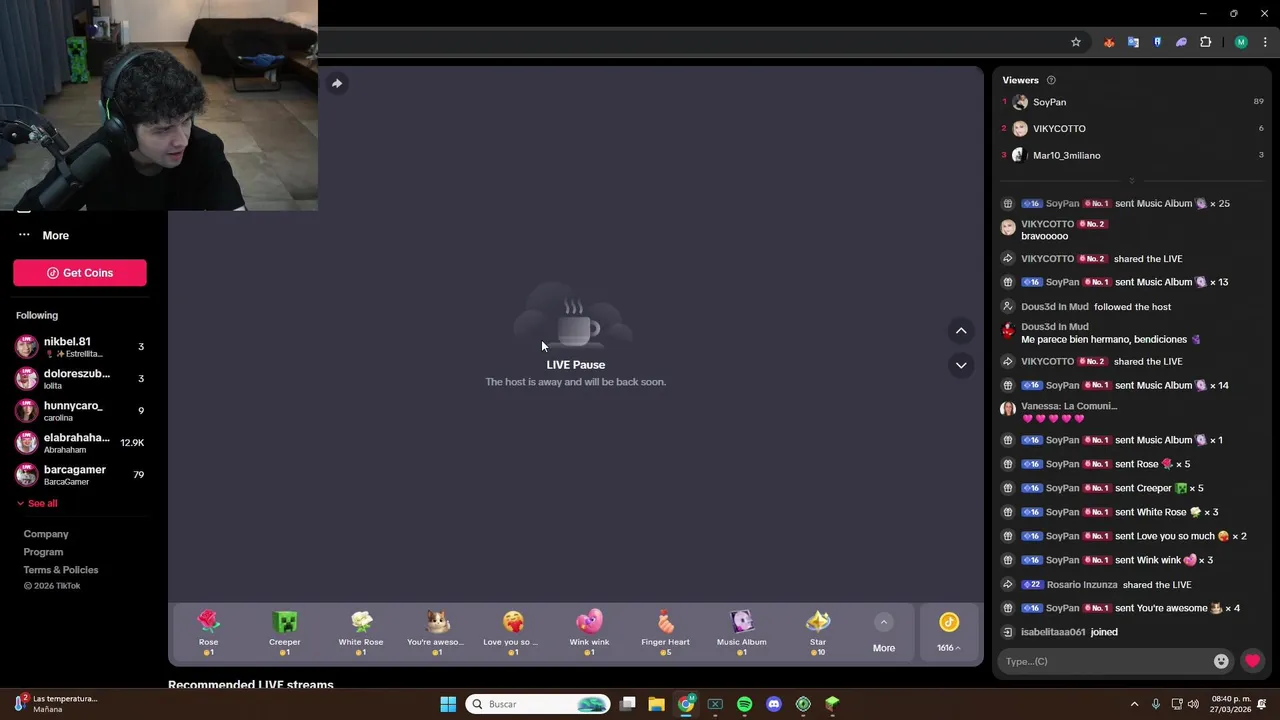The height and width of the screenshot is (720, 1280).
Task: Send a Finger Heart gift
Action: (x=665, y=633)
